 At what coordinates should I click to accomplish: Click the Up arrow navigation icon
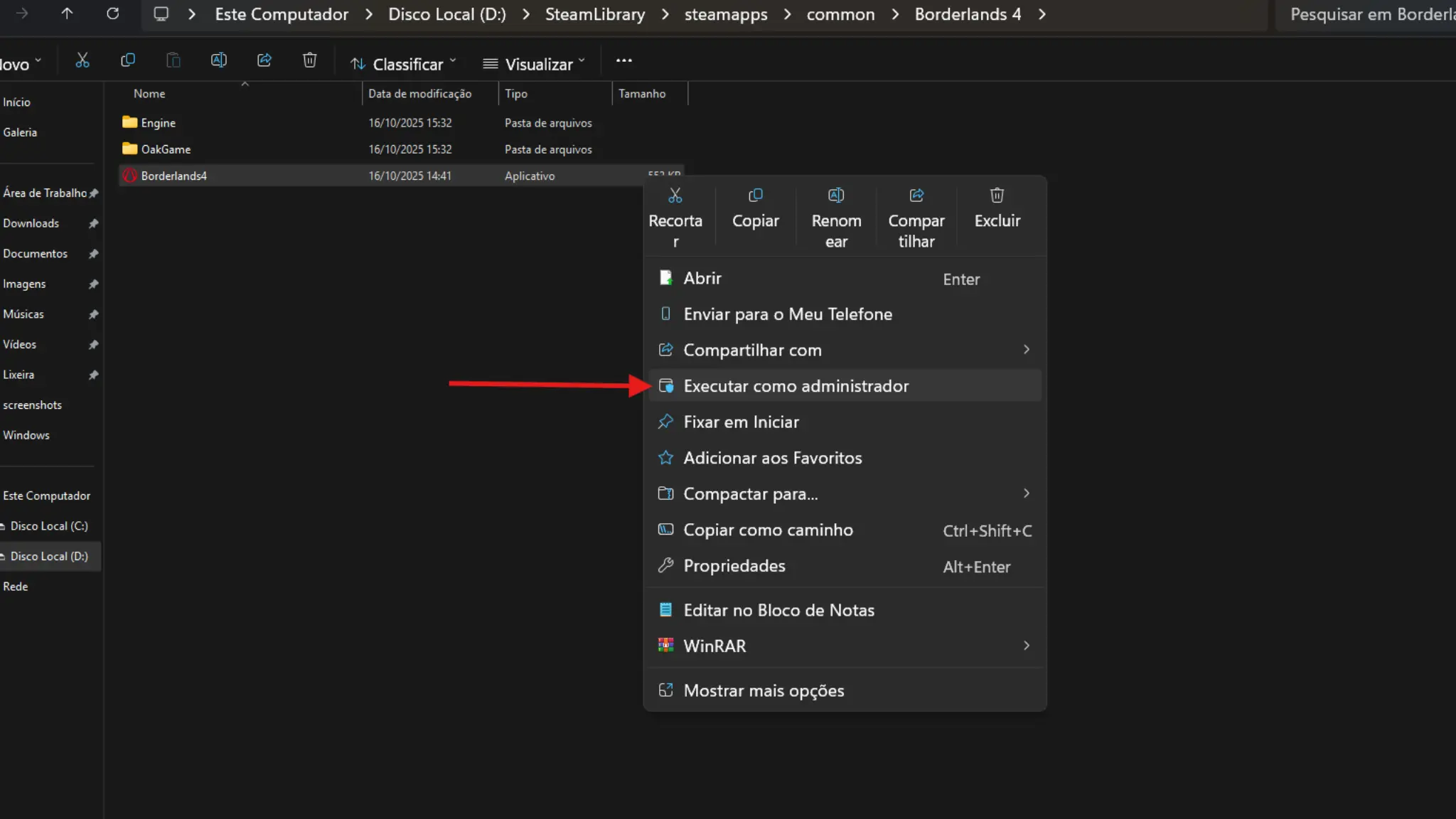pyautogui.click(x=67, y=14)
